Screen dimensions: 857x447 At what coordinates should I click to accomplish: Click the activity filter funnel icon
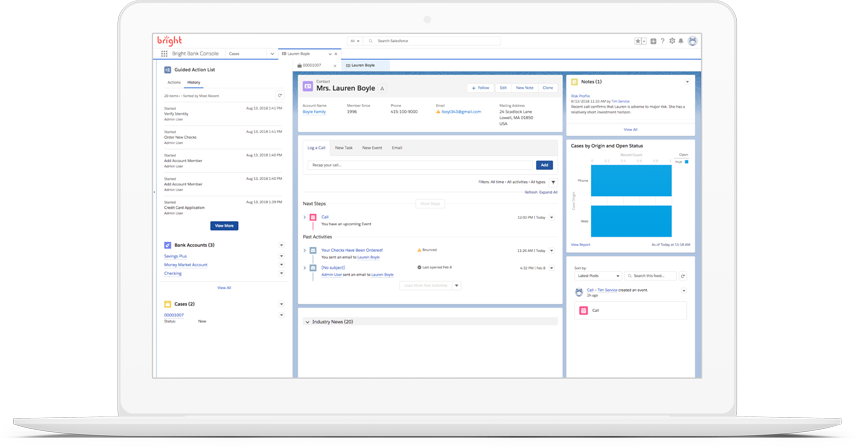click(x=553, y=182)
